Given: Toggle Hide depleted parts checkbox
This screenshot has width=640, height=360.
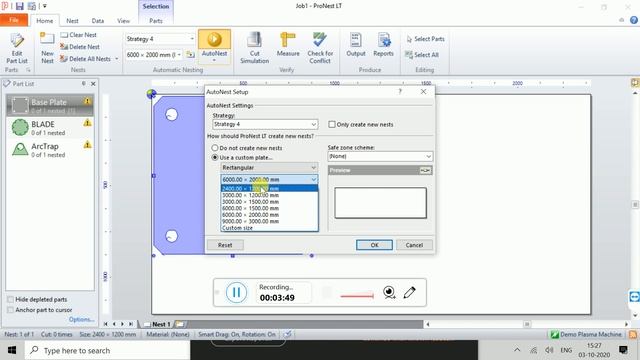Looking at the screenshot, I should pos(11,299).
